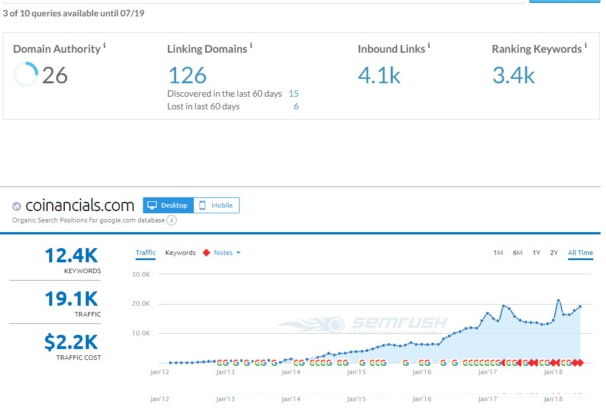The height and width of the screenshot is (420, 606).
Task: Click the 6 lost domains link
Action: (x=296, y=106)
